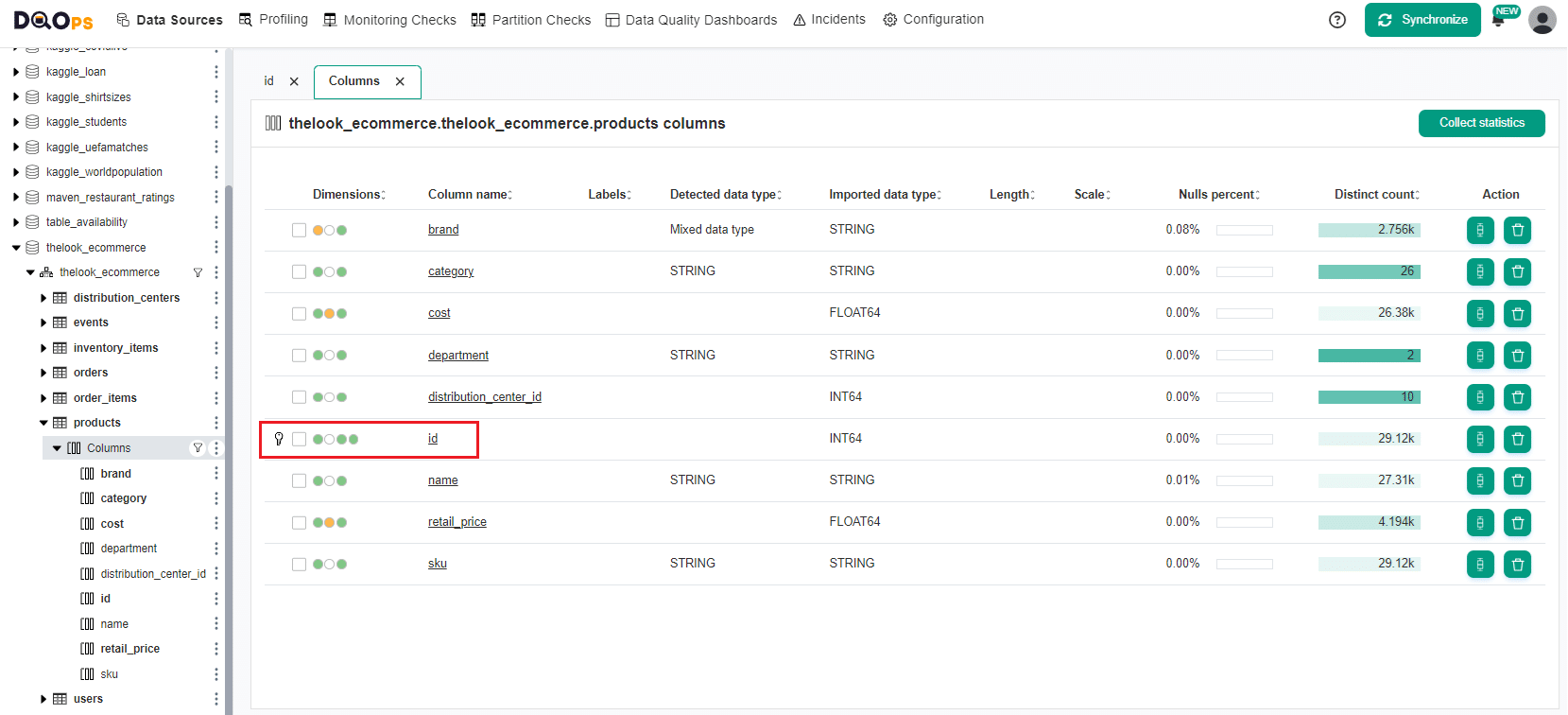Switch to the id tab
The image size is (1568, 715).
click(269, 81)
